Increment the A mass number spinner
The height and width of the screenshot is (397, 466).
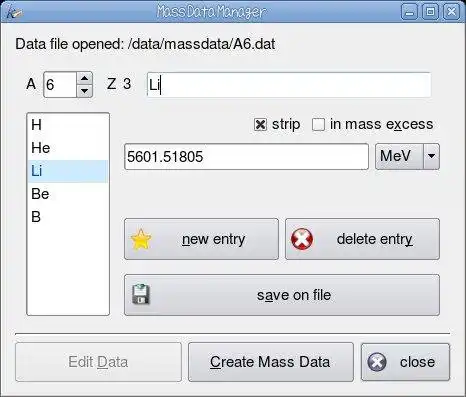(x=85, y=79)
